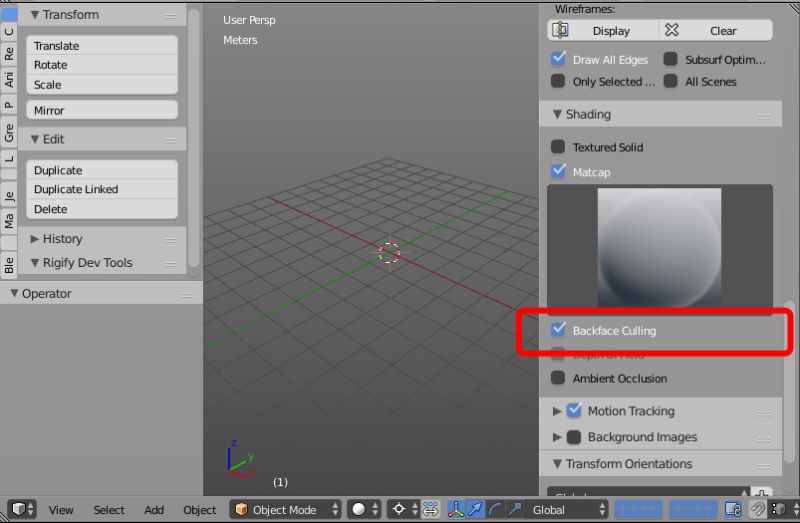Collapse the Operator panel
The height and width of the screenshot is (523, 800).
[14, 293]
